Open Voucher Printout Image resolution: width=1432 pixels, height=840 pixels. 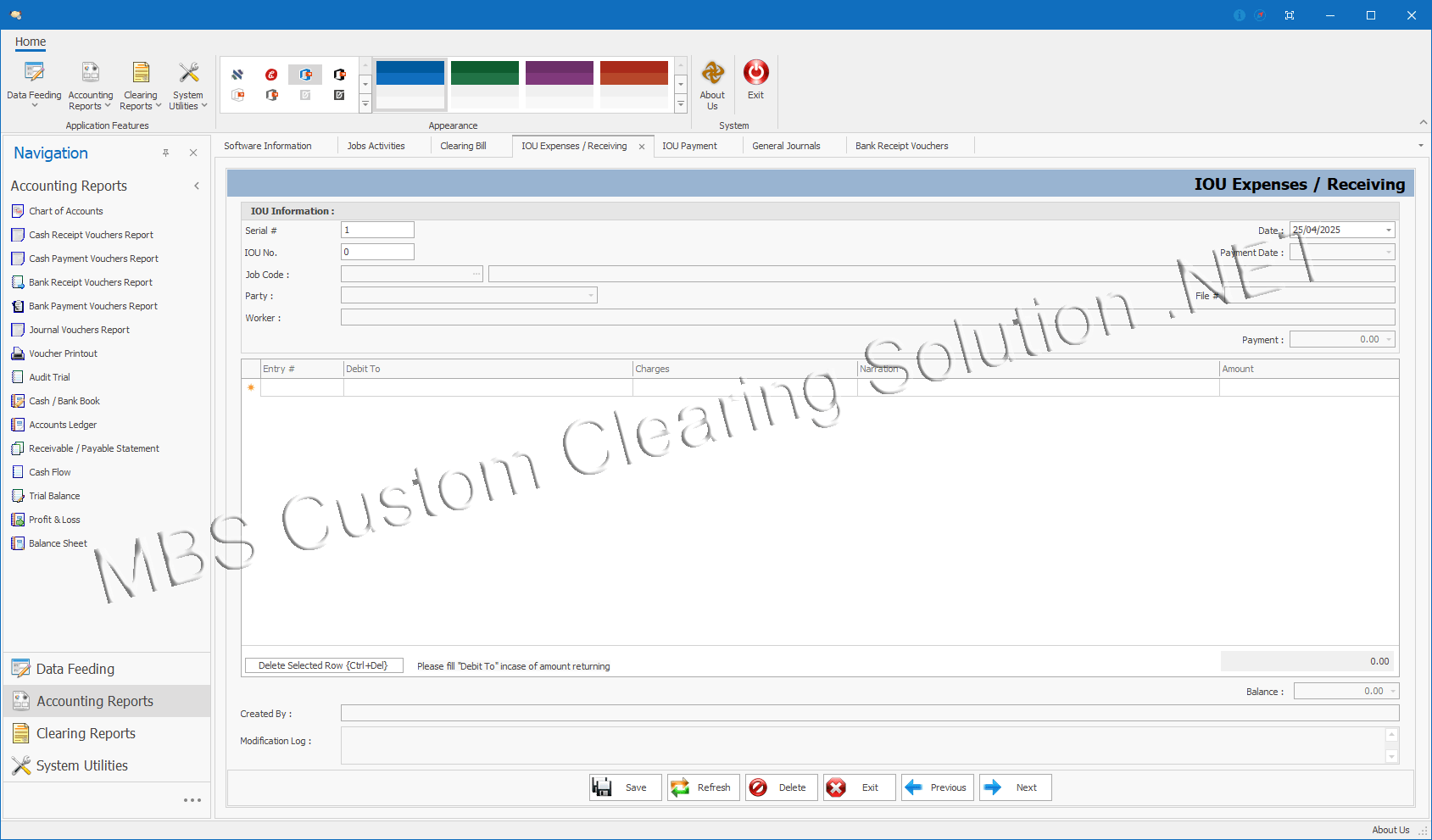(54, 353)
